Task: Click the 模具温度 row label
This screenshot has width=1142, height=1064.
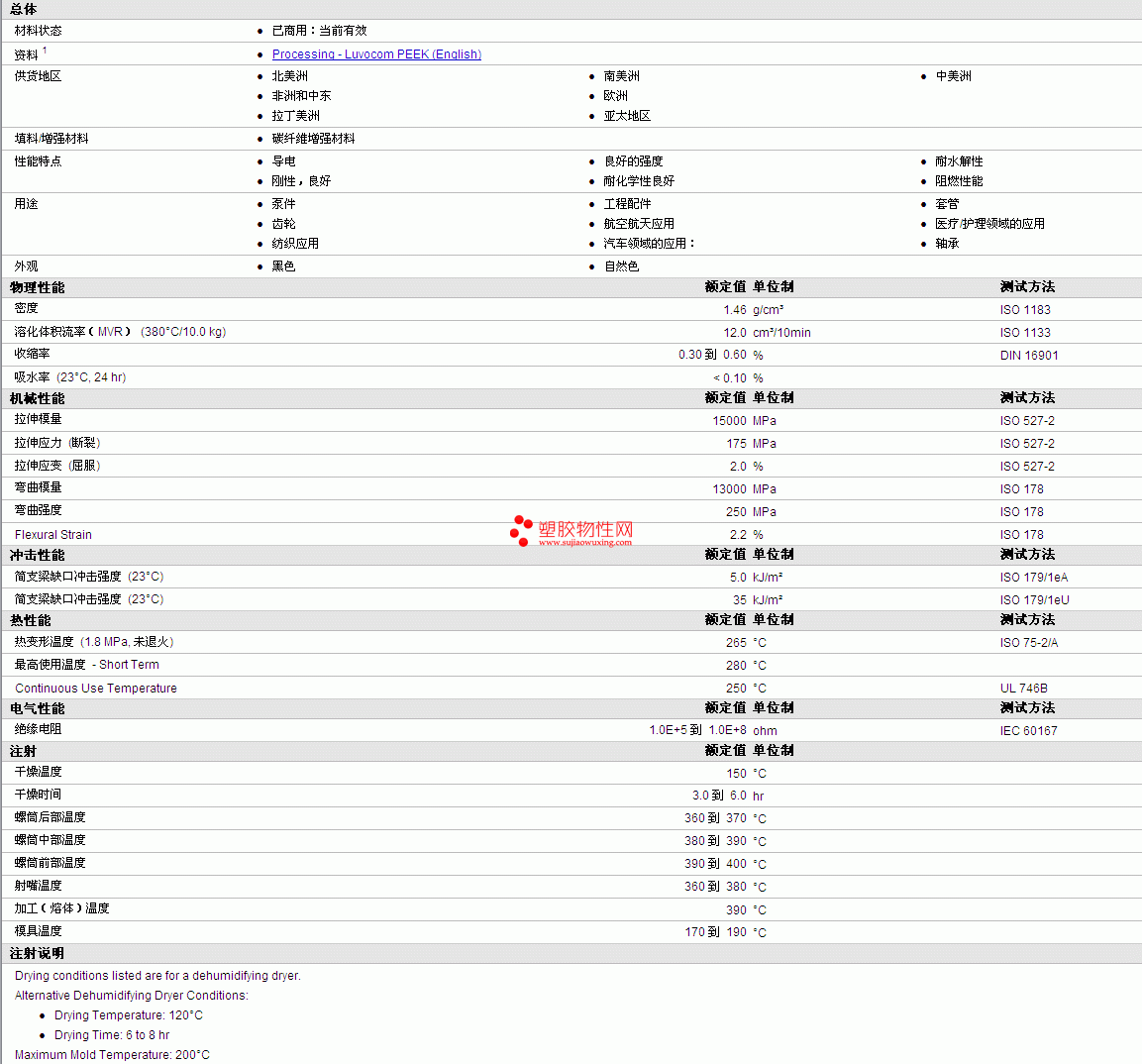Action: coord(38,930)
